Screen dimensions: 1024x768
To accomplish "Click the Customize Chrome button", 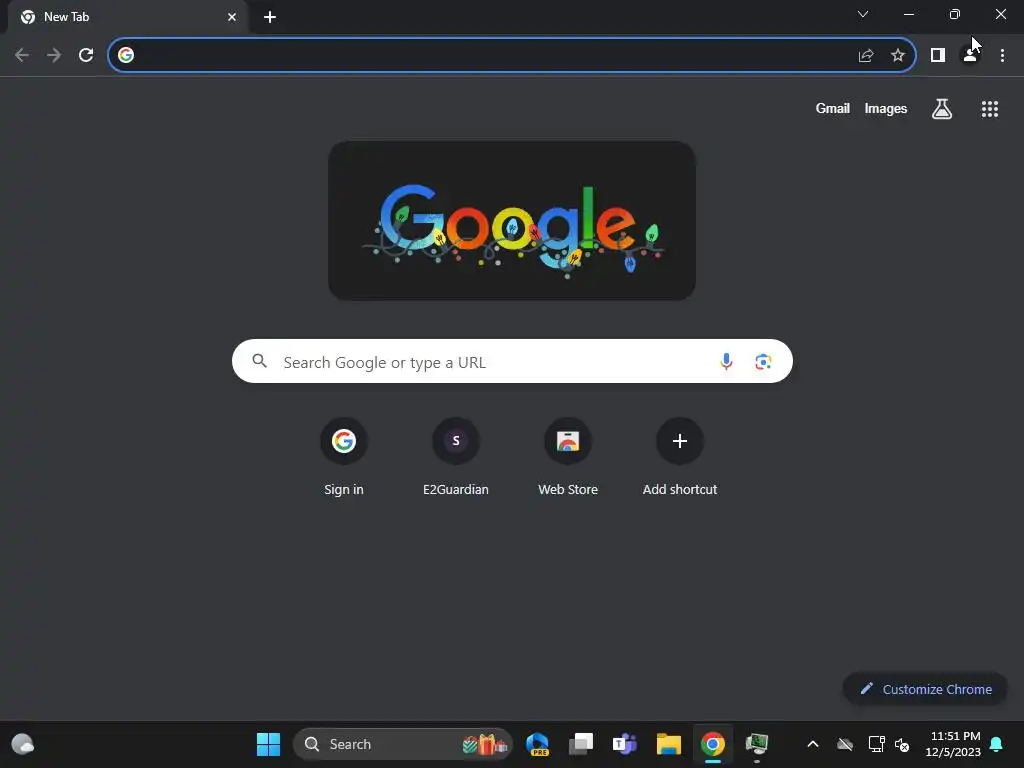I will click(x=925, y=689).
